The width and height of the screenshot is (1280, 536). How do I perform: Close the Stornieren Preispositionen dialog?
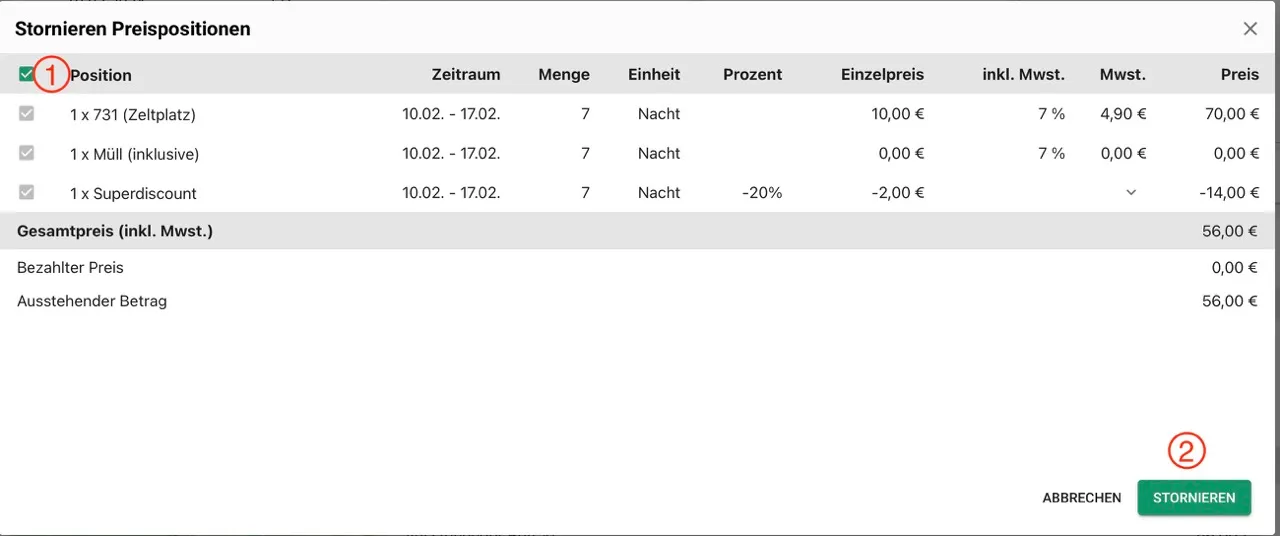[x=1250, y=29]
